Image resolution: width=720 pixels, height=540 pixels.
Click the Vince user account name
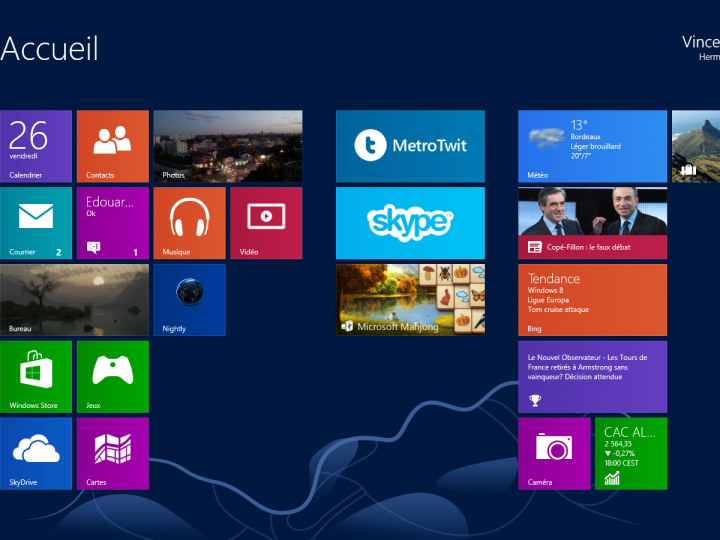click(701, 42)
